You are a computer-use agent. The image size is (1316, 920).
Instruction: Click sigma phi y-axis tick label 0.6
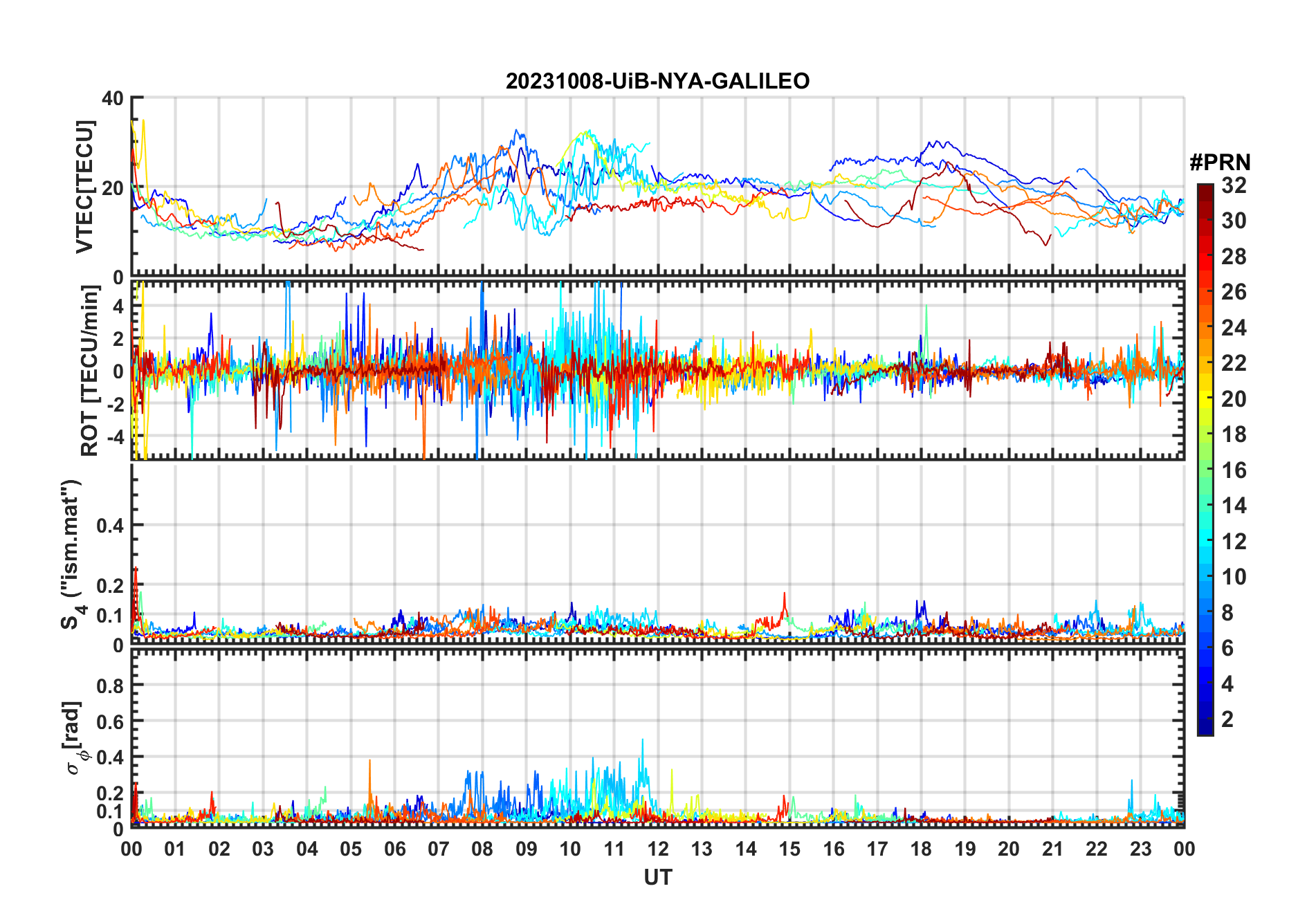pos(110,722)
